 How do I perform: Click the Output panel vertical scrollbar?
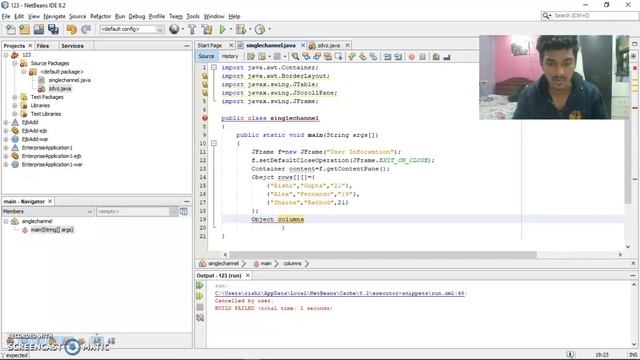tap(633, 314)
